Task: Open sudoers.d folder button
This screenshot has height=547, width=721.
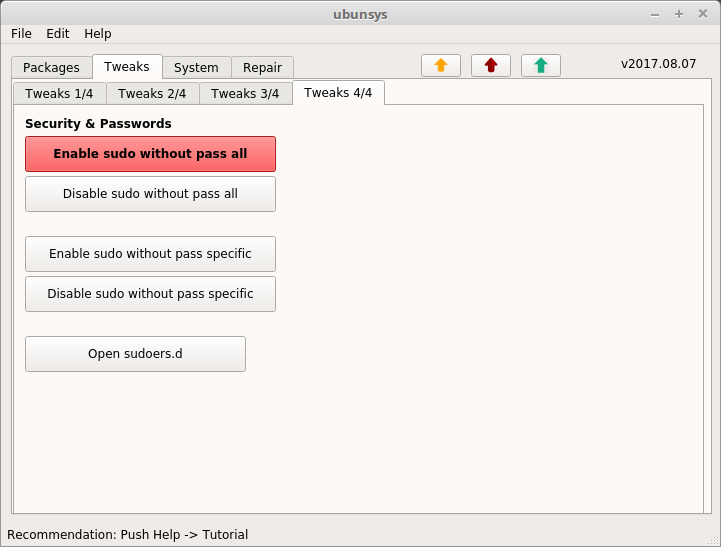Action: [135, 354]
